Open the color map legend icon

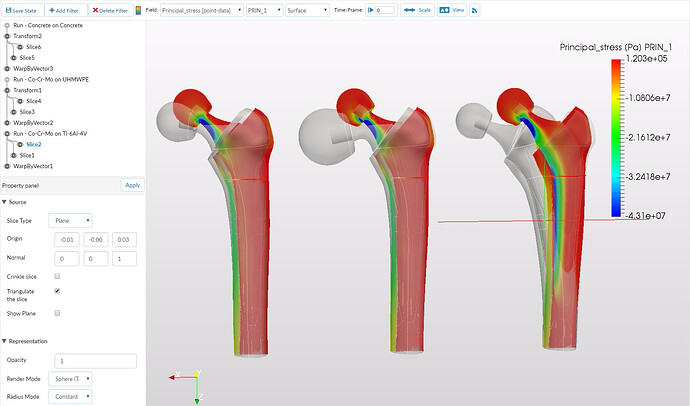(138, 10)
